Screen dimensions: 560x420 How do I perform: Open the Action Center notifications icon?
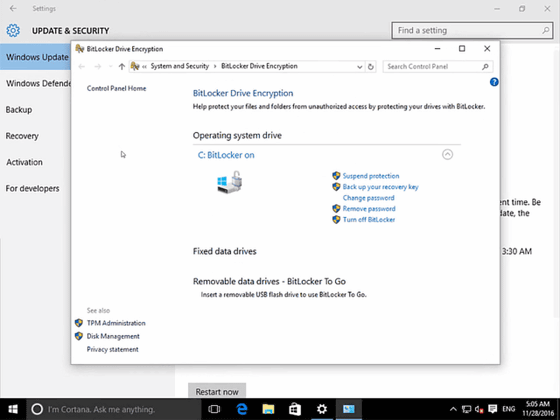point(493,409)
